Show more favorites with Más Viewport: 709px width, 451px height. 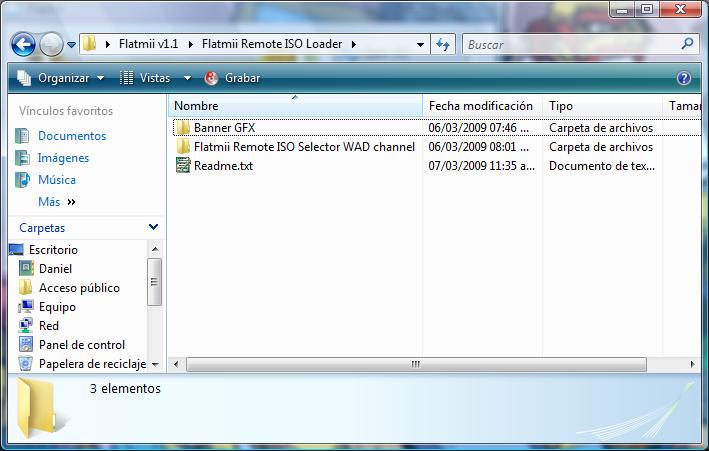[57, 202]
